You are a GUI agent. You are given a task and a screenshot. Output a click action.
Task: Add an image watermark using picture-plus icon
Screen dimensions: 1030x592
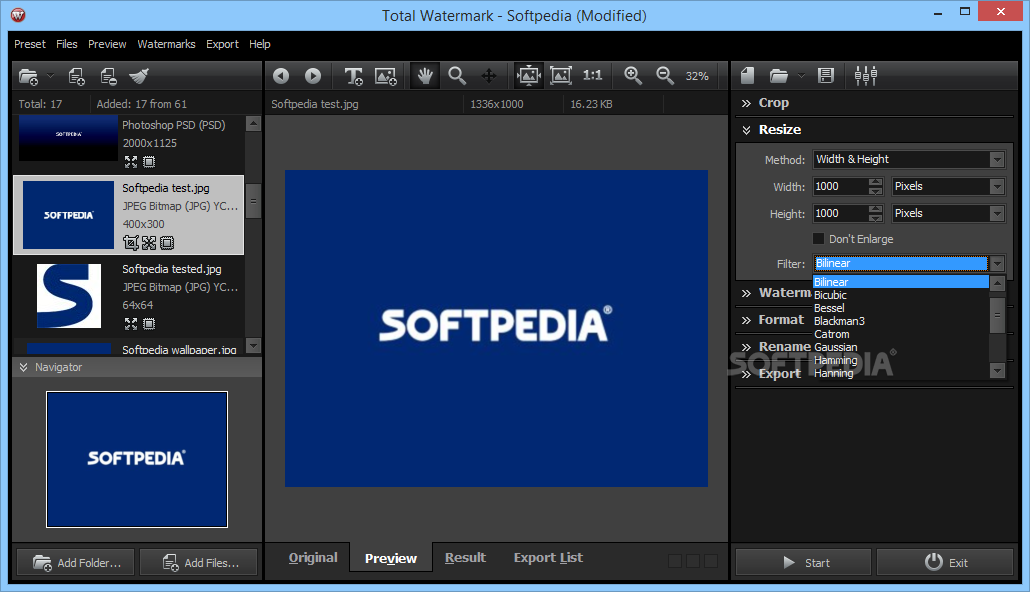tap(386, 76)
